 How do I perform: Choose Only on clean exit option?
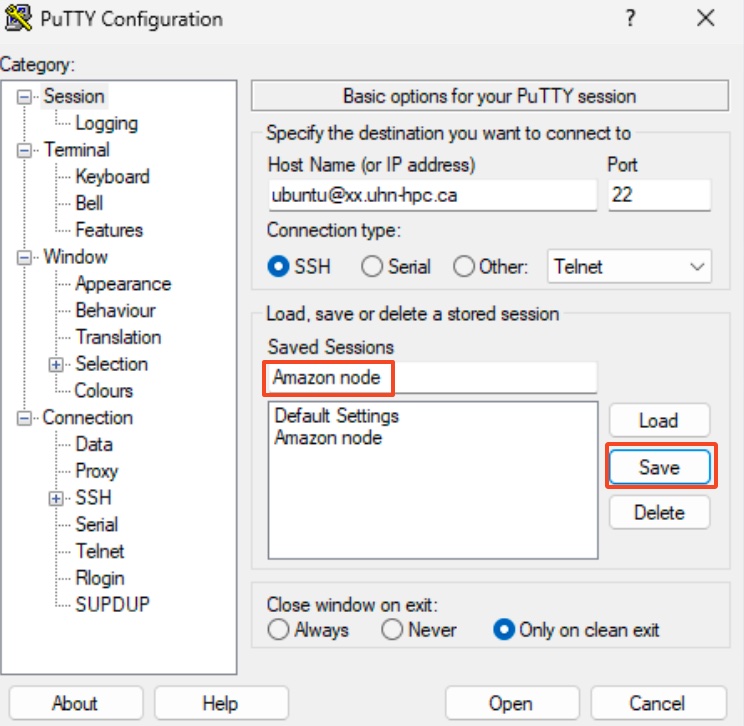pyautogui.click(x=504, y=630)
